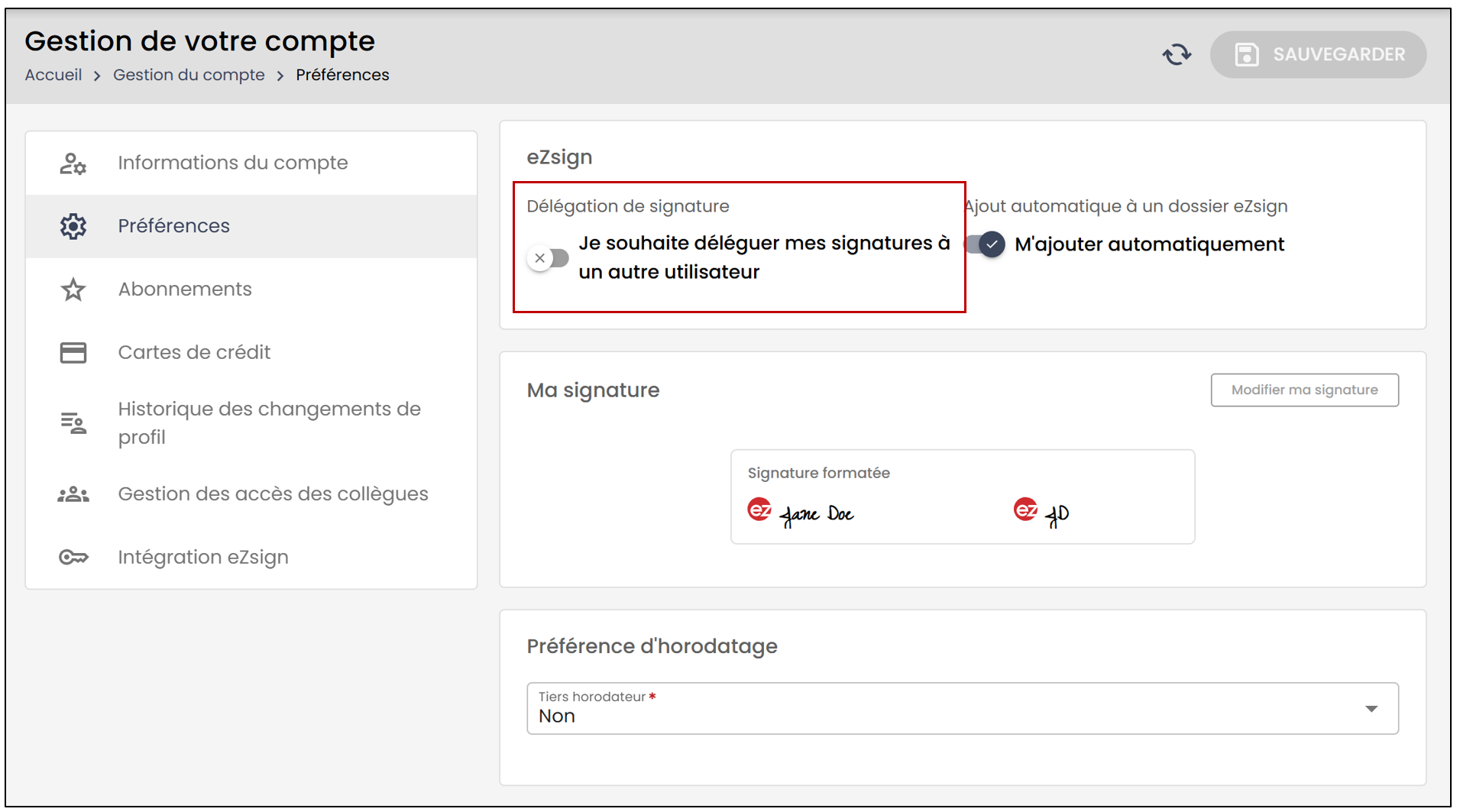1460x812 pixels.
Task: Click the colleagues group icon
Action: click(73, 495)
